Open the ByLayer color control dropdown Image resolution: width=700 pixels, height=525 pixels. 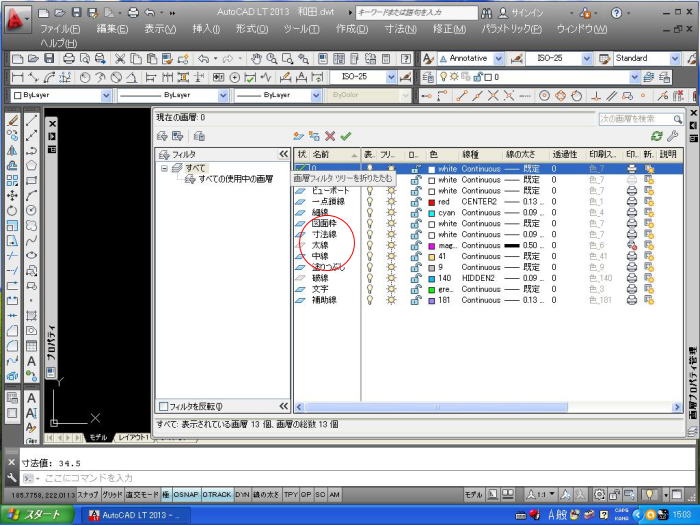[x=106, y=96]
